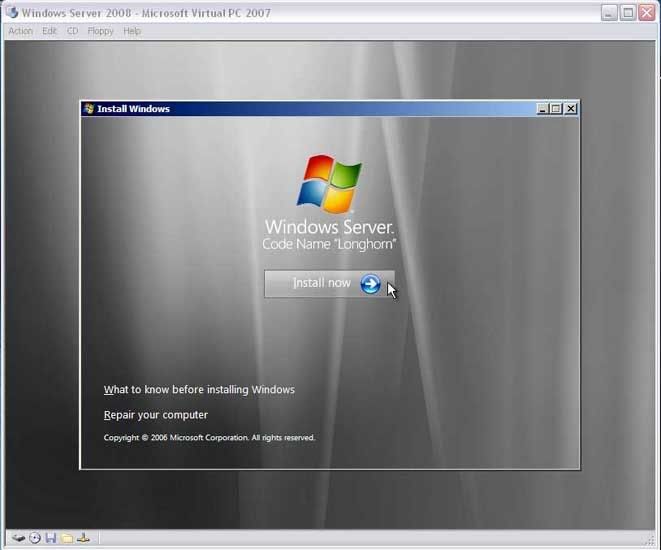Screen dimensions: 661x550
Task: Click the Code Name Longhorn text
Action: tap(329, 244)
